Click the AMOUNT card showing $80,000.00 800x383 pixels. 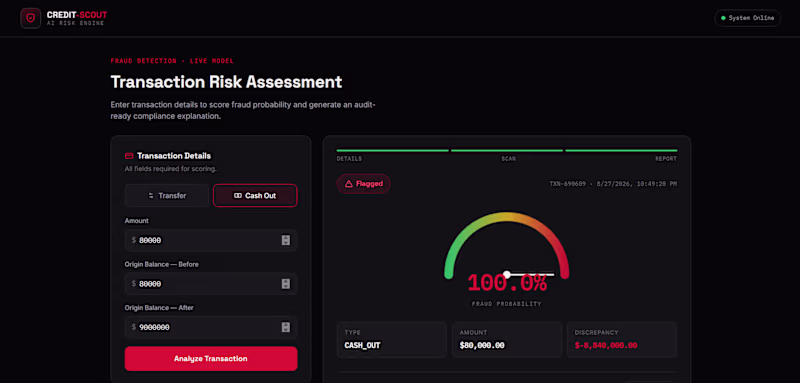pyautogui.click(x=507, y=340)
